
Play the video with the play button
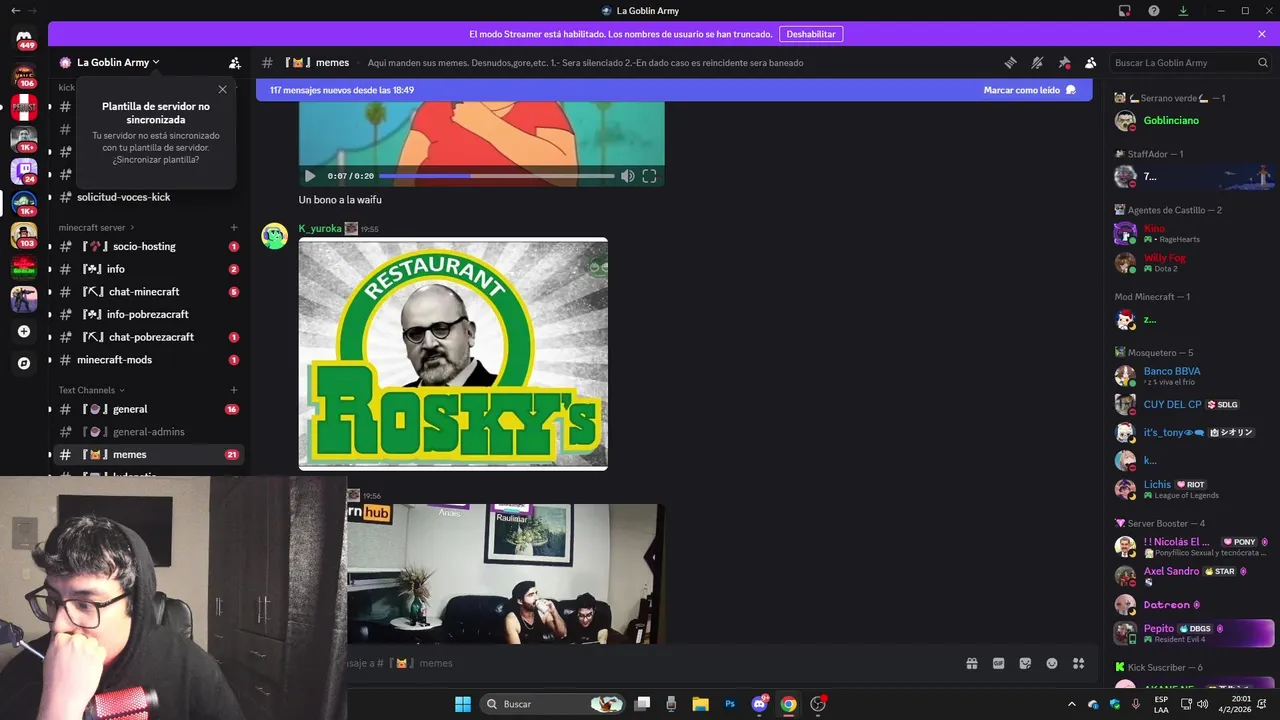(x=310, y=176)
